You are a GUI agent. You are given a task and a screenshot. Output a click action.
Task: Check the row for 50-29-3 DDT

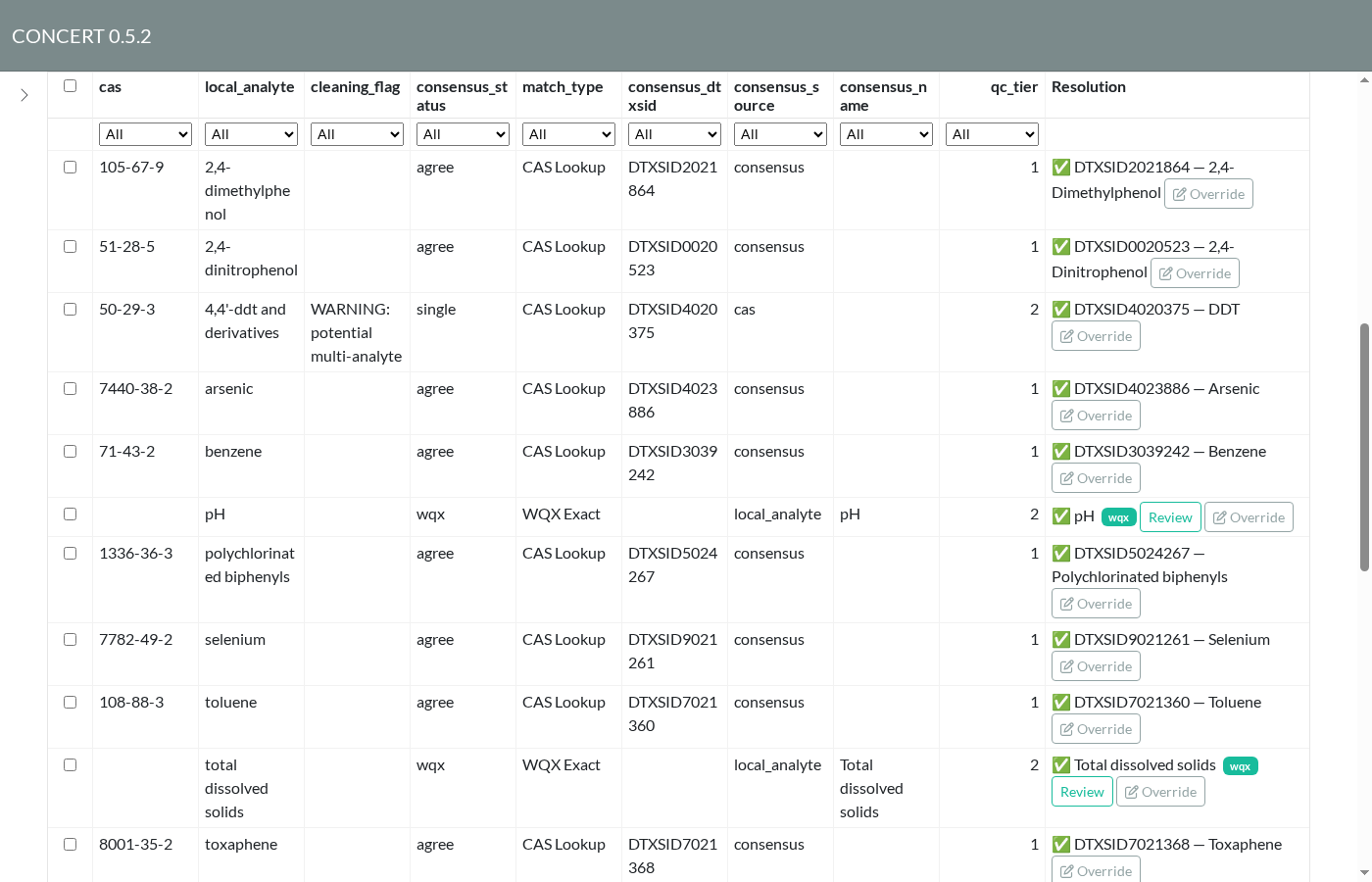[x=71, y=310]
